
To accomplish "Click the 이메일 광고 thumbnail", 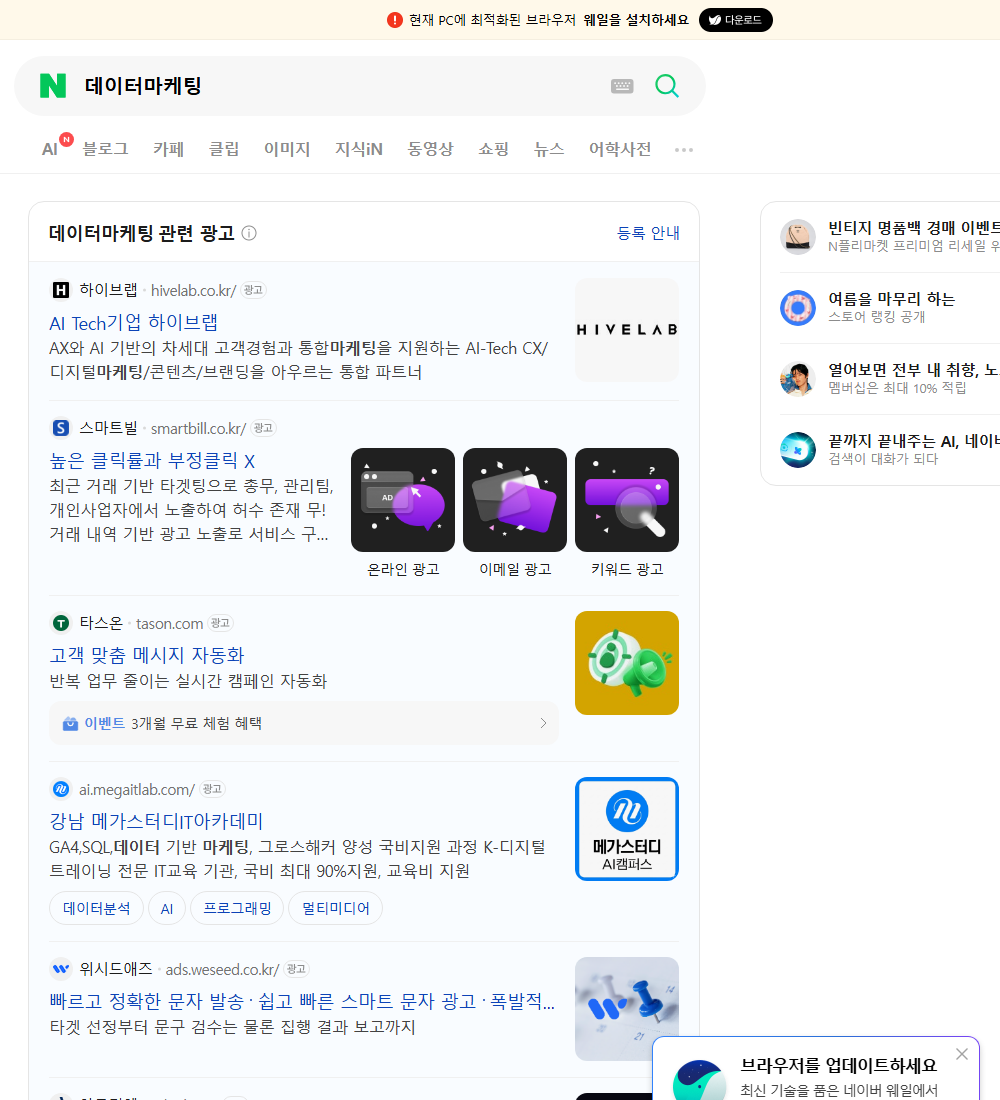I will (x=515, y=499).
